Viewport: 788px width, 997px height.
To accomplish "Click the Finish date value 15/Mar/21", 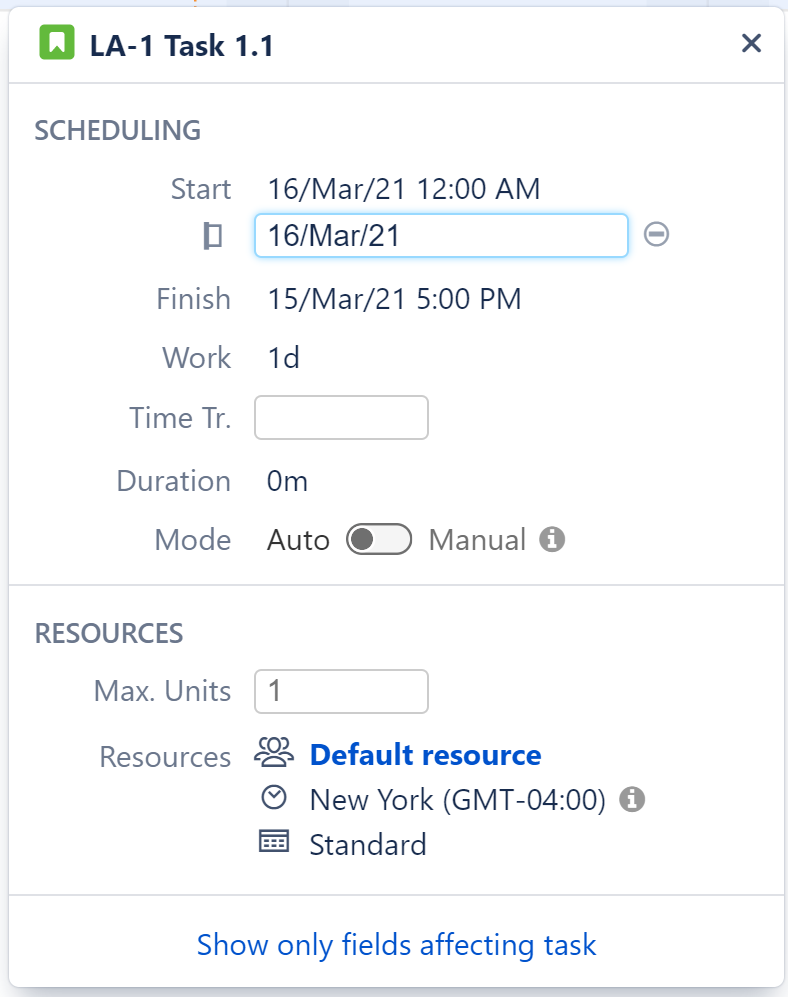I will coord(393,298).
